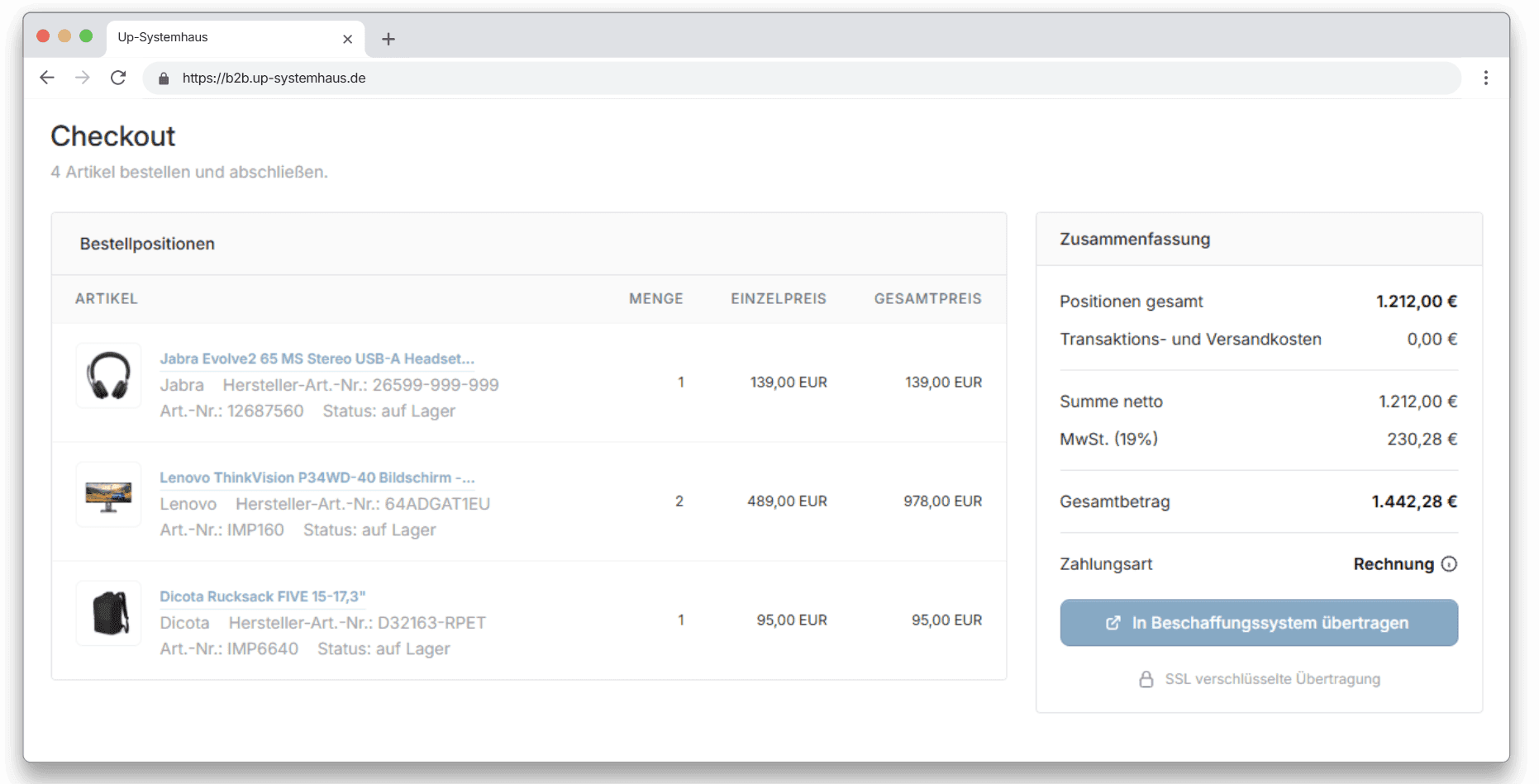Image resolution: width=1539 pixels, height=784 pixels.
Task: Click the article number IMP6640
Action: [263, 649]
